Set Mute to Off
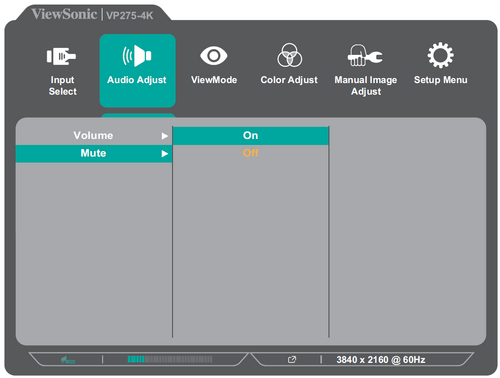The image size is (500, 378). pos(251,153)
